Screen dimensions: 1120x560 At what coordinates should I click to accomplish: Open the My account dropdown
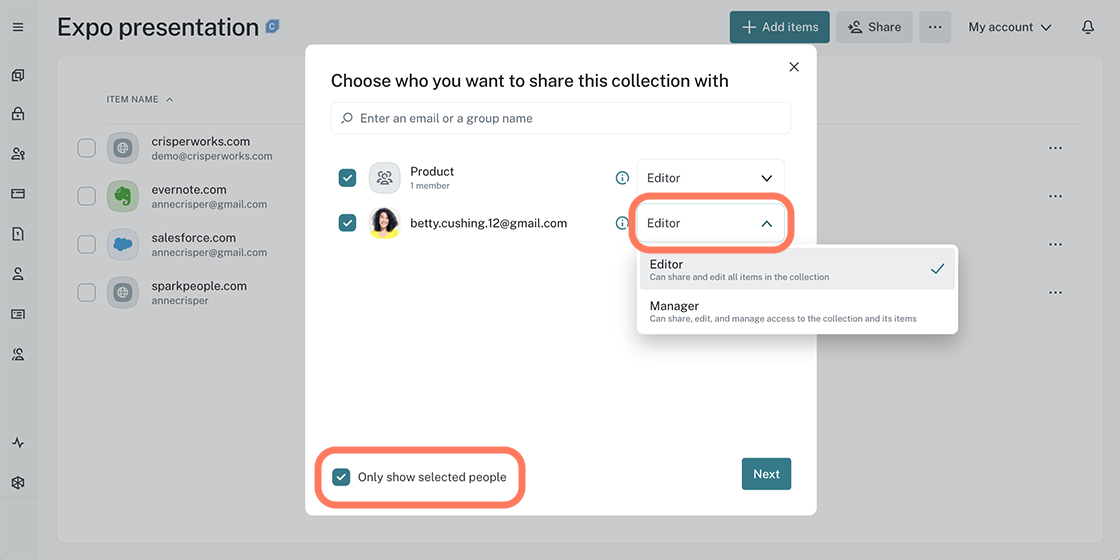tap(1009, 27)
